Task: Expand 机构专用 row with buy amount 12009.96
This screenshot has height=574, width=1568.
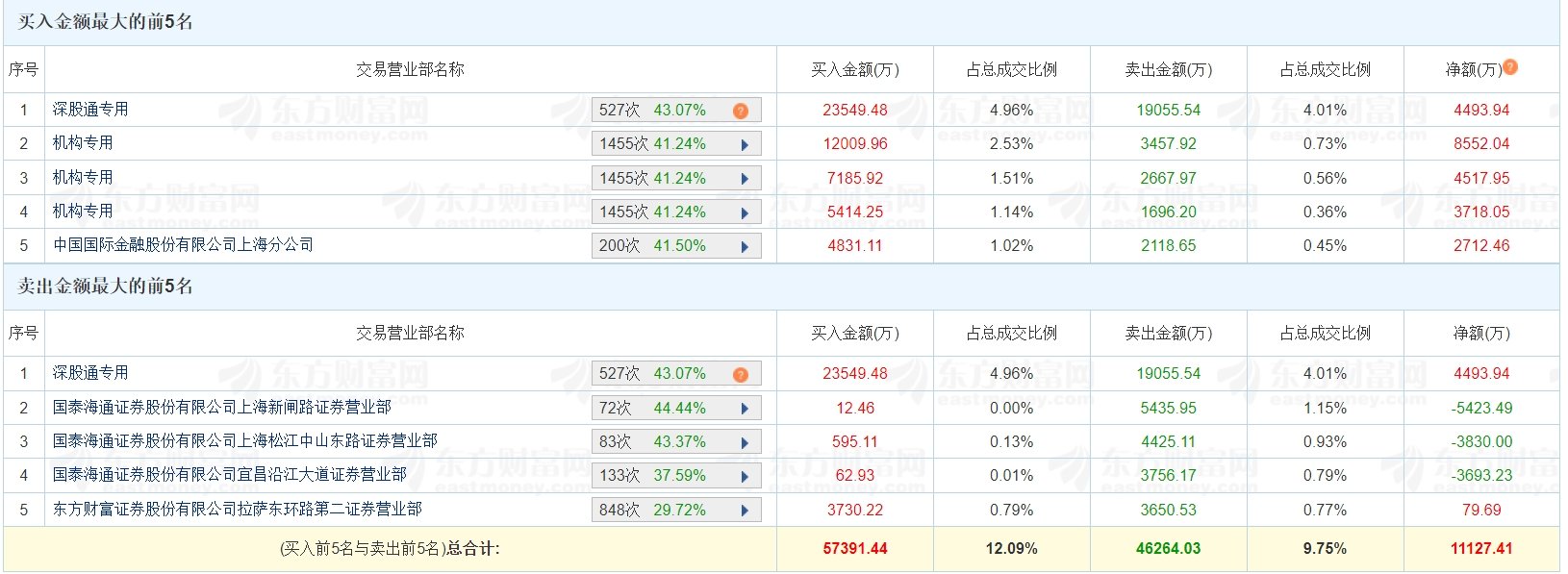Action: [x=745, y=144]
